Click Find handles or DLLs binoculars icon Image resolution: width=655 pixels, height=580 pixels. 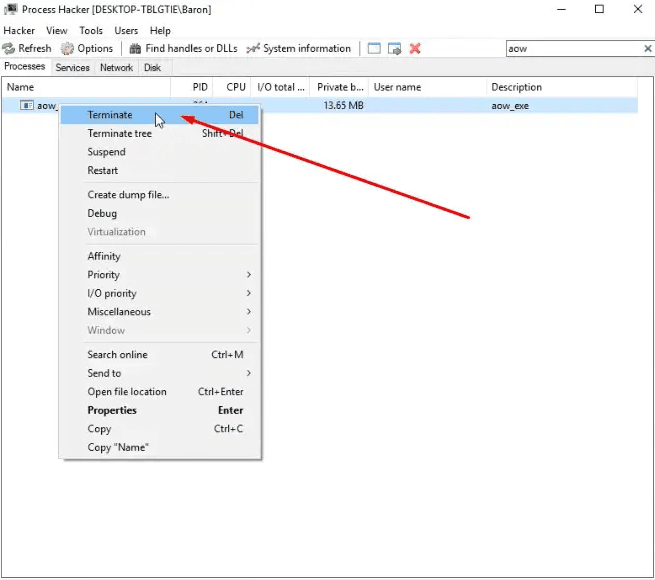click(x=135, y=49)
